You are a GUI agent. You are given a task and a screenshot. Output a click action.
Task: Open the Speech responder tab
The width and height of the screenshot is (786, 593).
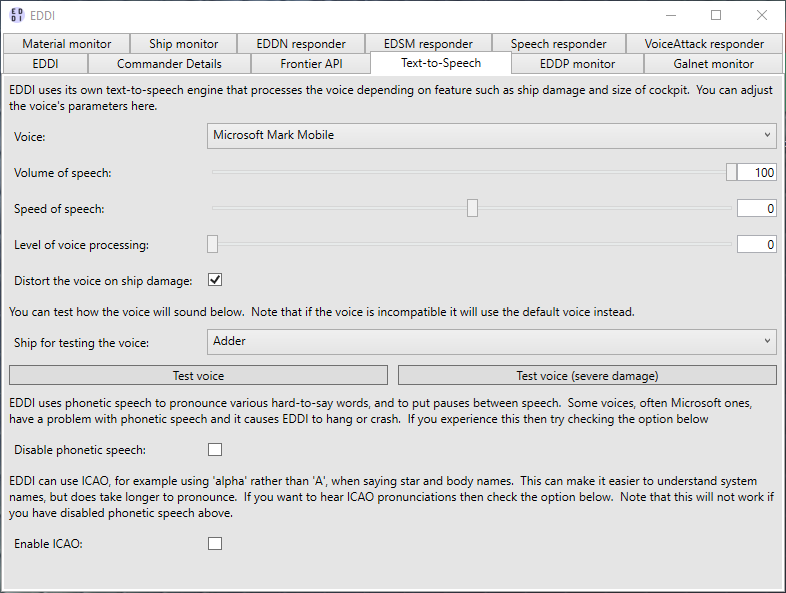click(558, 44)
